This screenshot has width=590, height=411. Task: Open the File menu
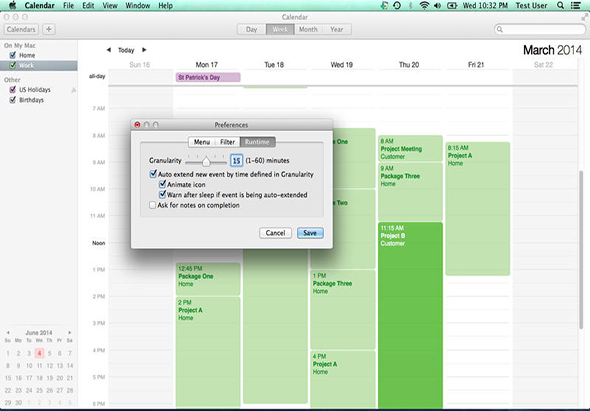coord(68,5)
